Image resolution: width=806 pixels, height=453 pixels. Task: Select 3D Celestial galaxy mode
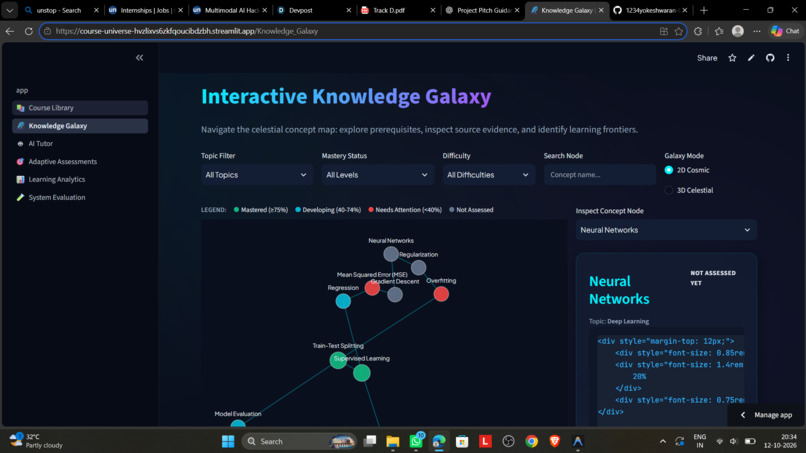pos(689,190)
